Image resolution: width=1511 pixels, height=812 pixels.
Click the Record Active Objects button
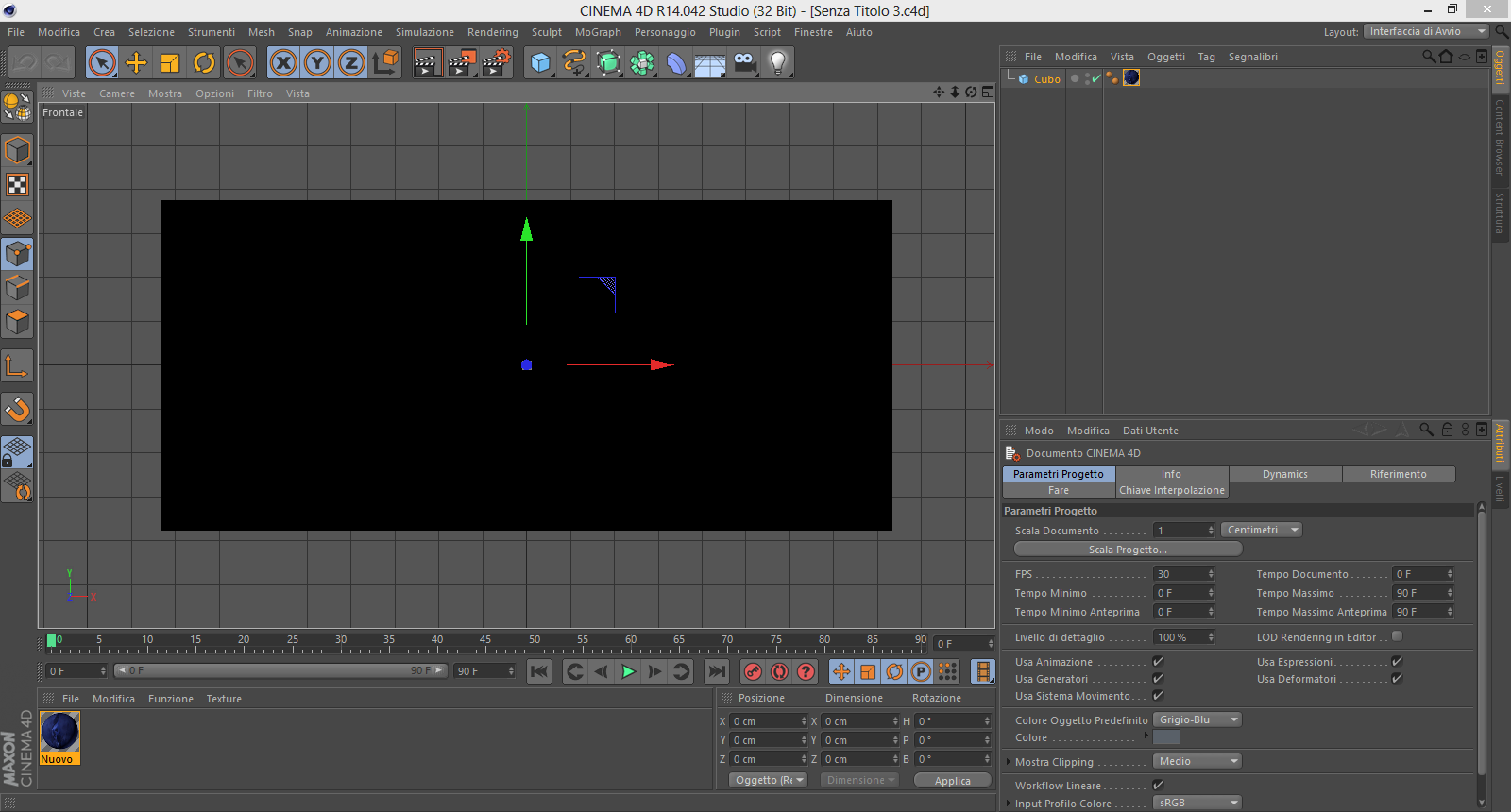(x=753, y=671)
